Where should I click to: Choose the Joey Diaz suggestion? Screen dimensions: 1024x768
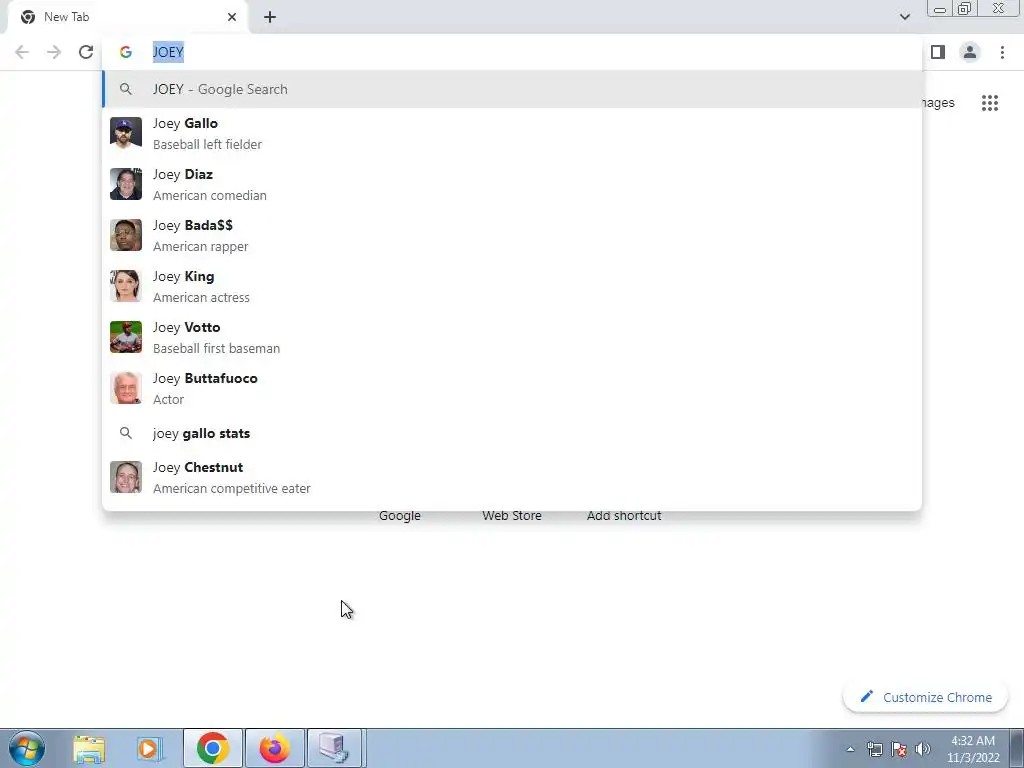pos(512,184)
